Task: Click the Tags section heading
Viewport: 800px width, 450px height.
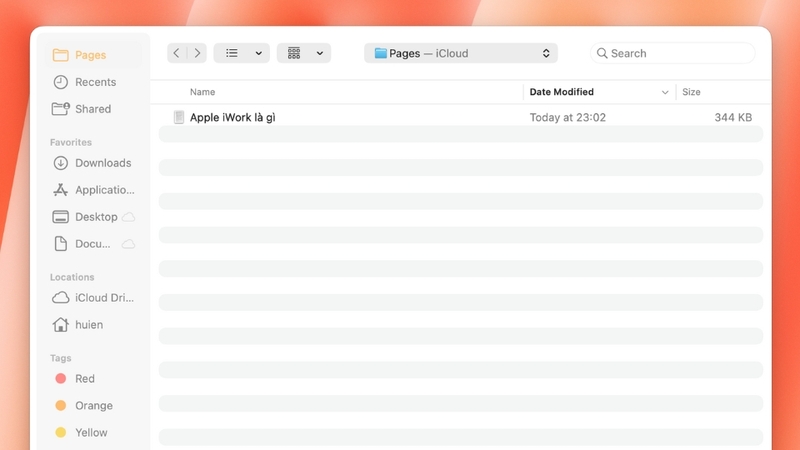Action: [x=61, y=358]
